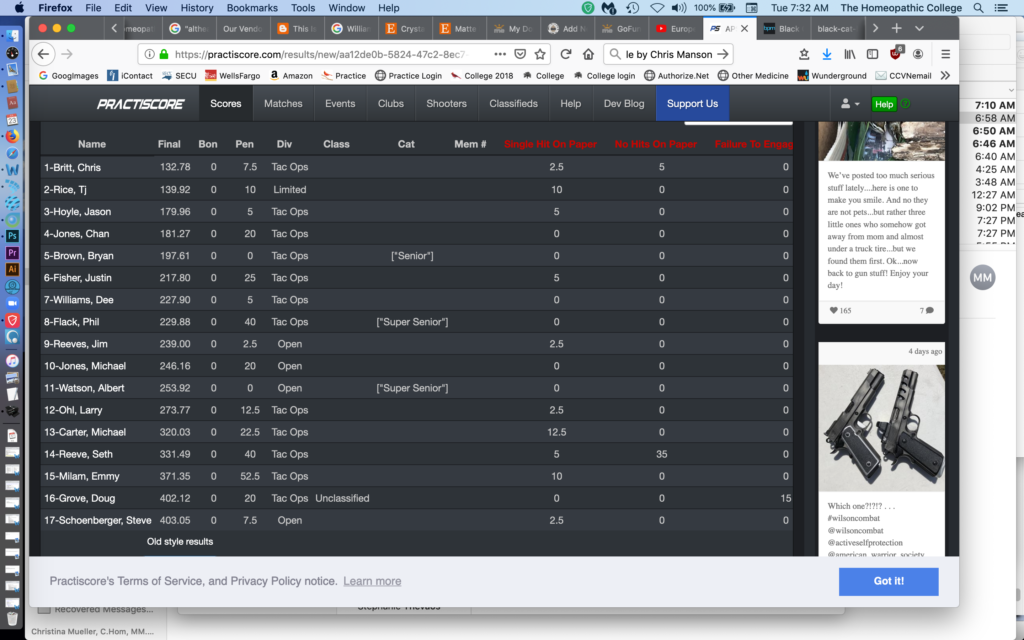Open the Tools menu in the menu bar
Viewport: 1024px width, 640px height.
(x=303, y=8)
